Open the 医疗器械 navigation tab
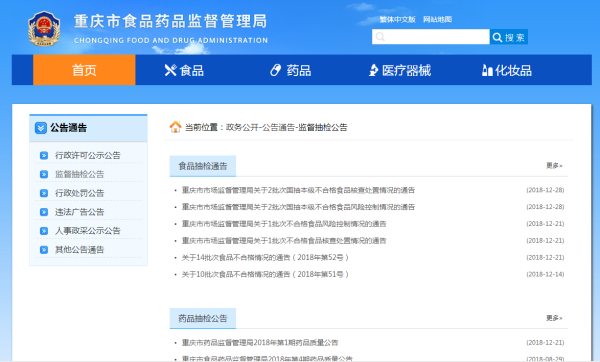 click(x=400, y=70)
